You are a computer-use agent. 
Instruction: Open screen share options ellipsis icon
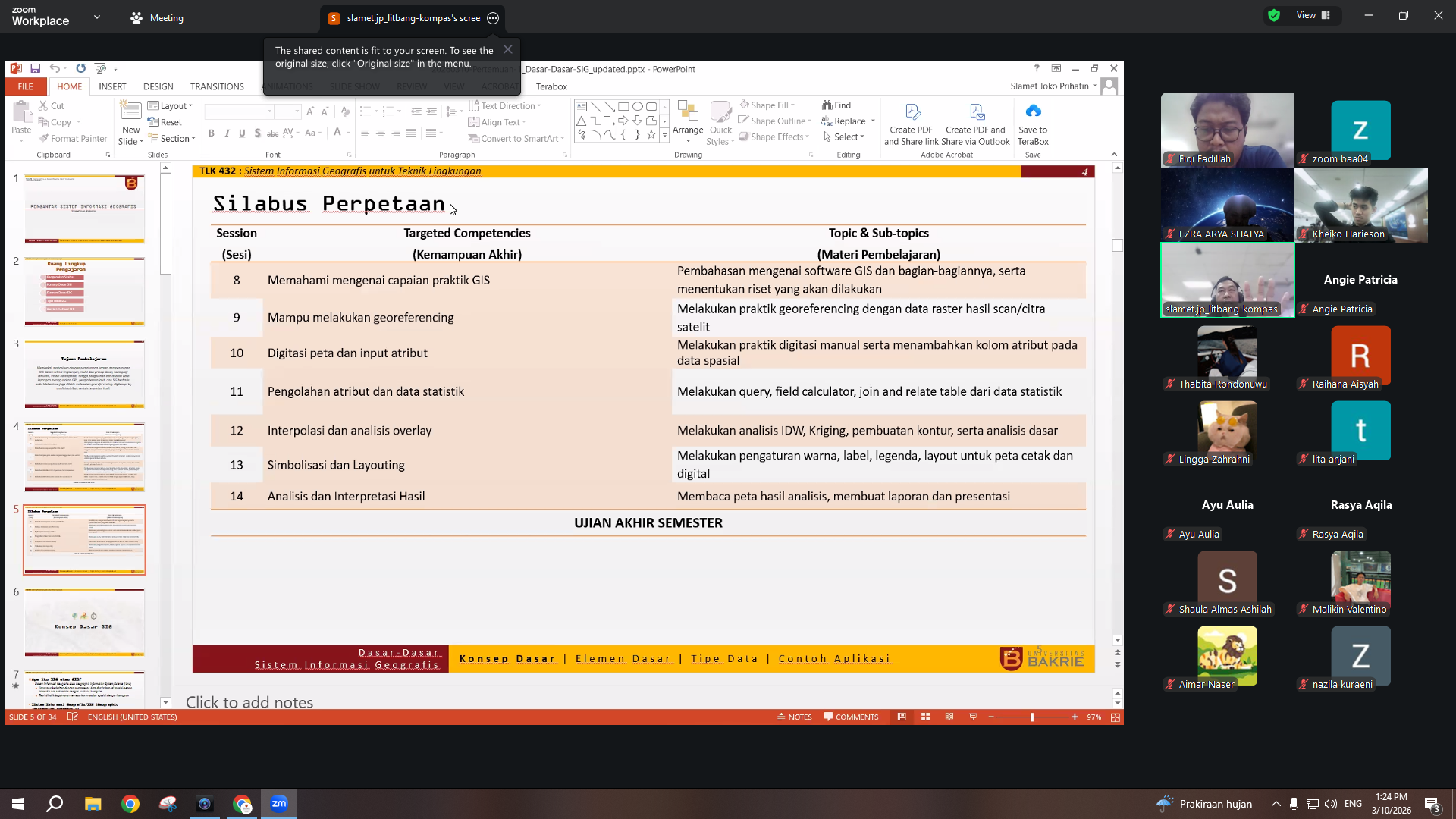point(493,18)
